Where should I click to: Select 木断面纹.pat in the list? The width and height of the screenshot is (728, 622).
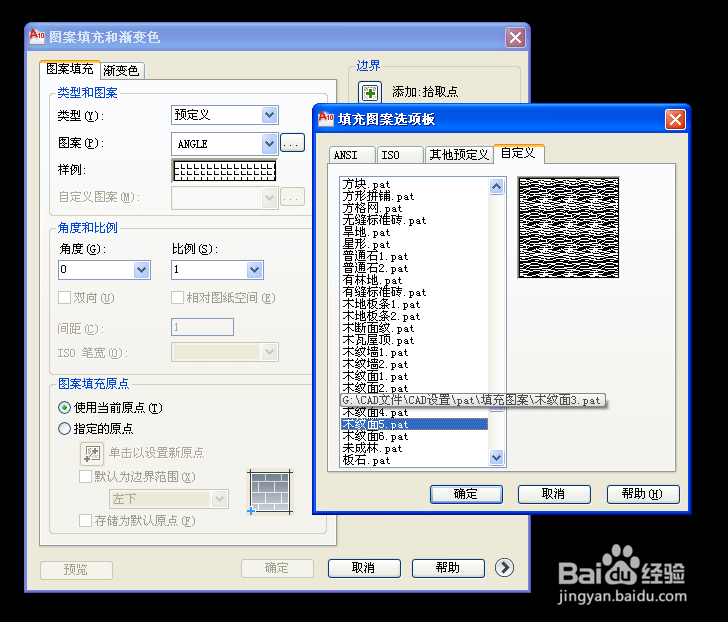pyautogui.click(x=378, y=329)
